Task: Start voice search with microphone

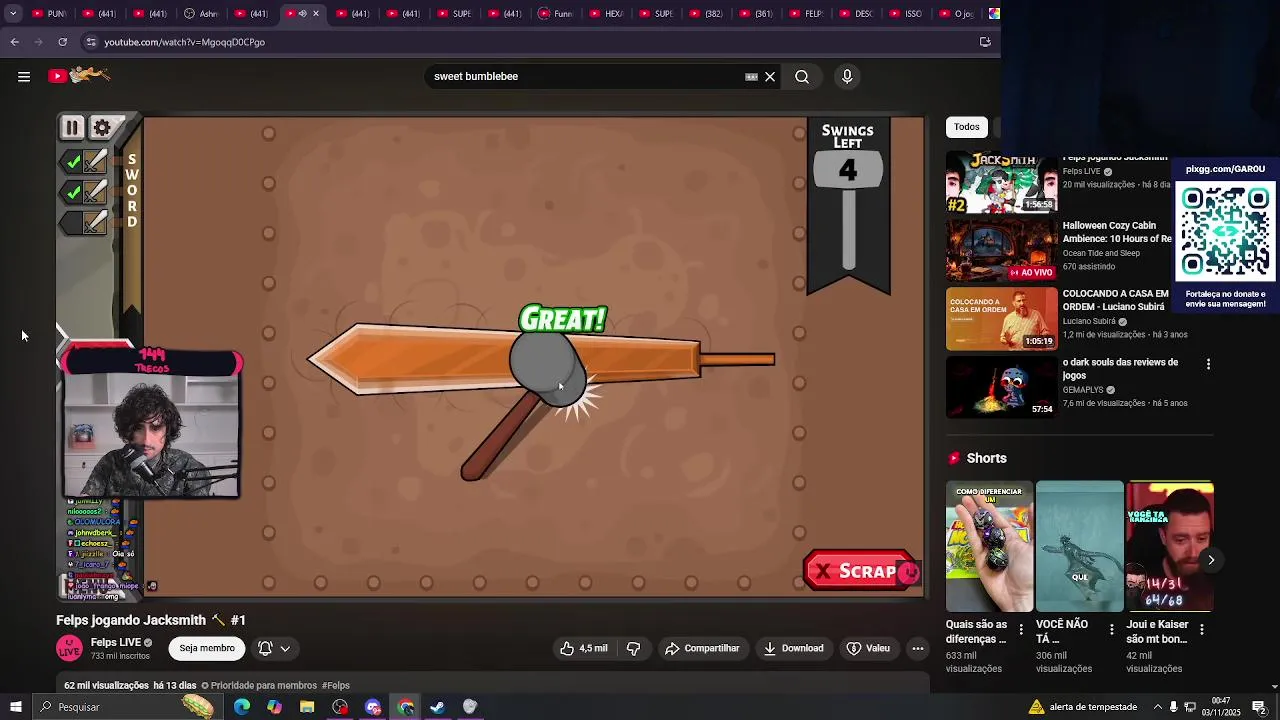Action: pyautogui.click(x=847, y=76)
